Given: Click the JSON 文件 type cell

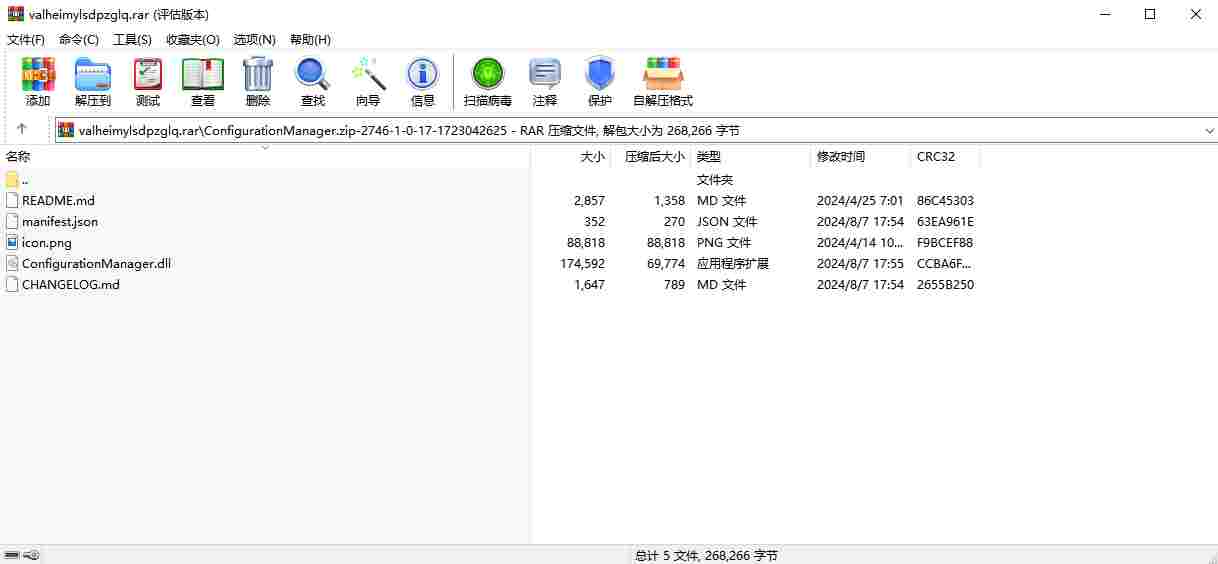Looking at the screenshot, I should pos(727,221).
